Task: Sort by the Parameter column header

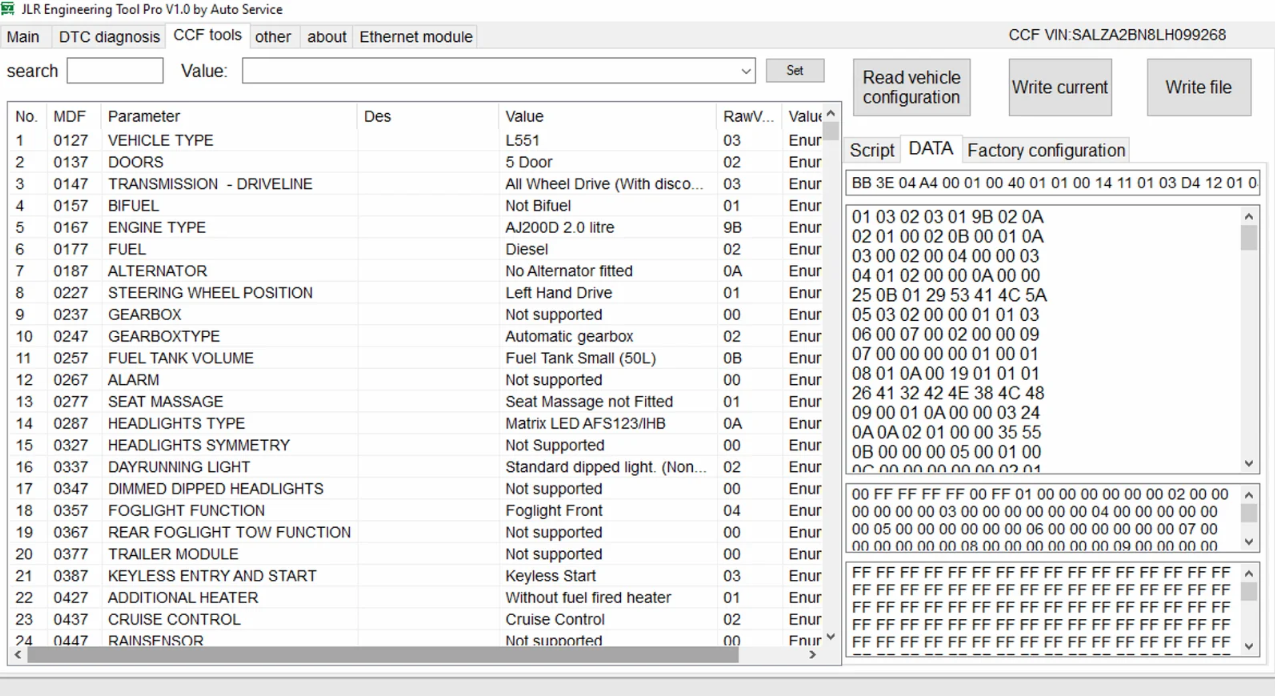Action: (229, 116)
